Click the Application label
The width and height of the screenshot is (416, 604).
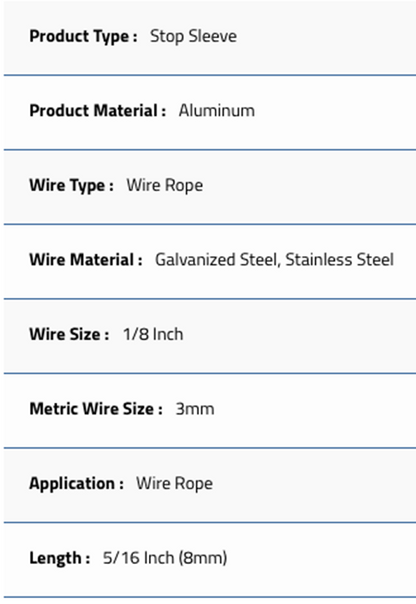coord(77,484)
